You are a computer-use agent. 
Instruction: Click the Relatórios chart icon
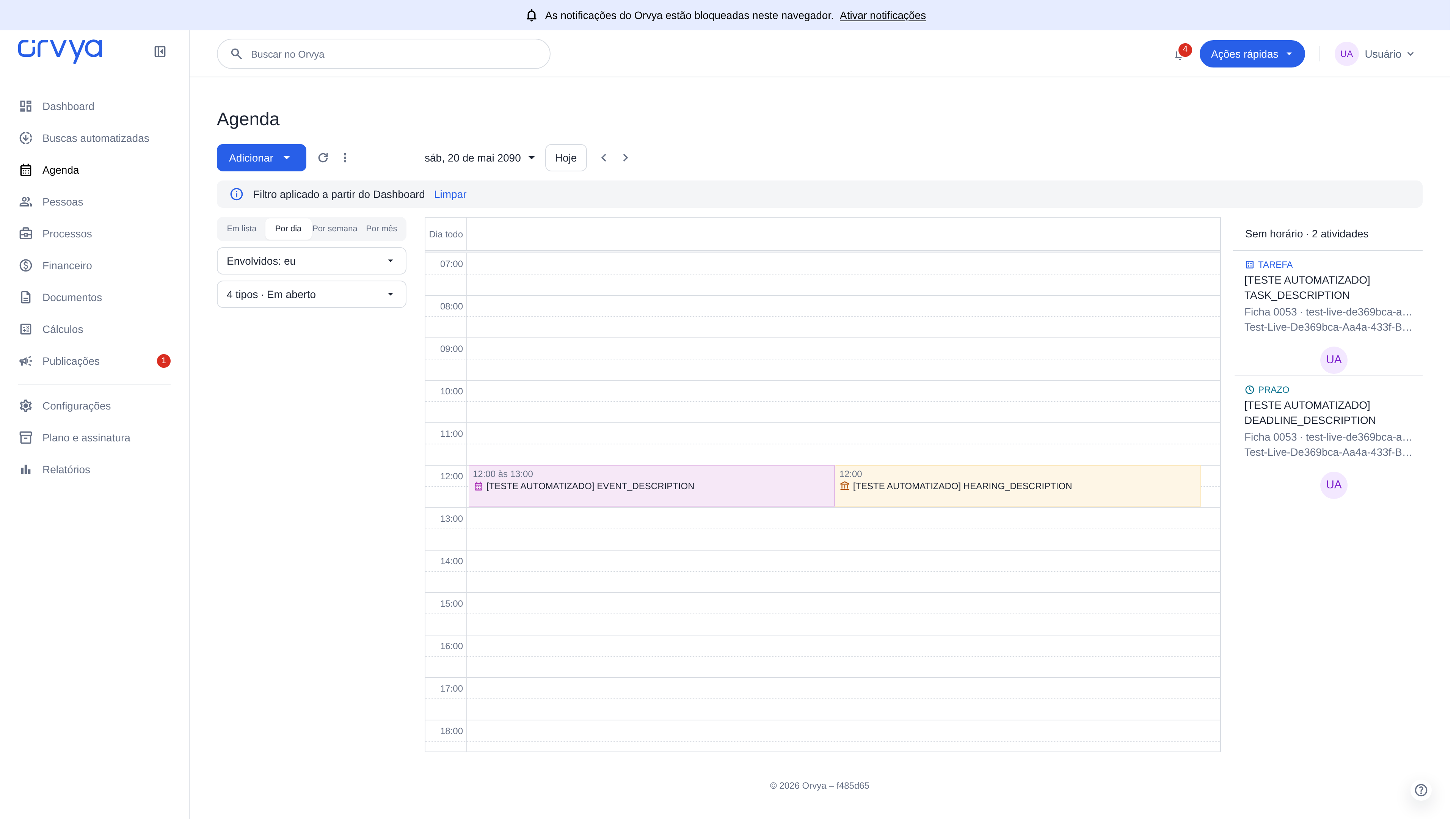tap(26, 470)
